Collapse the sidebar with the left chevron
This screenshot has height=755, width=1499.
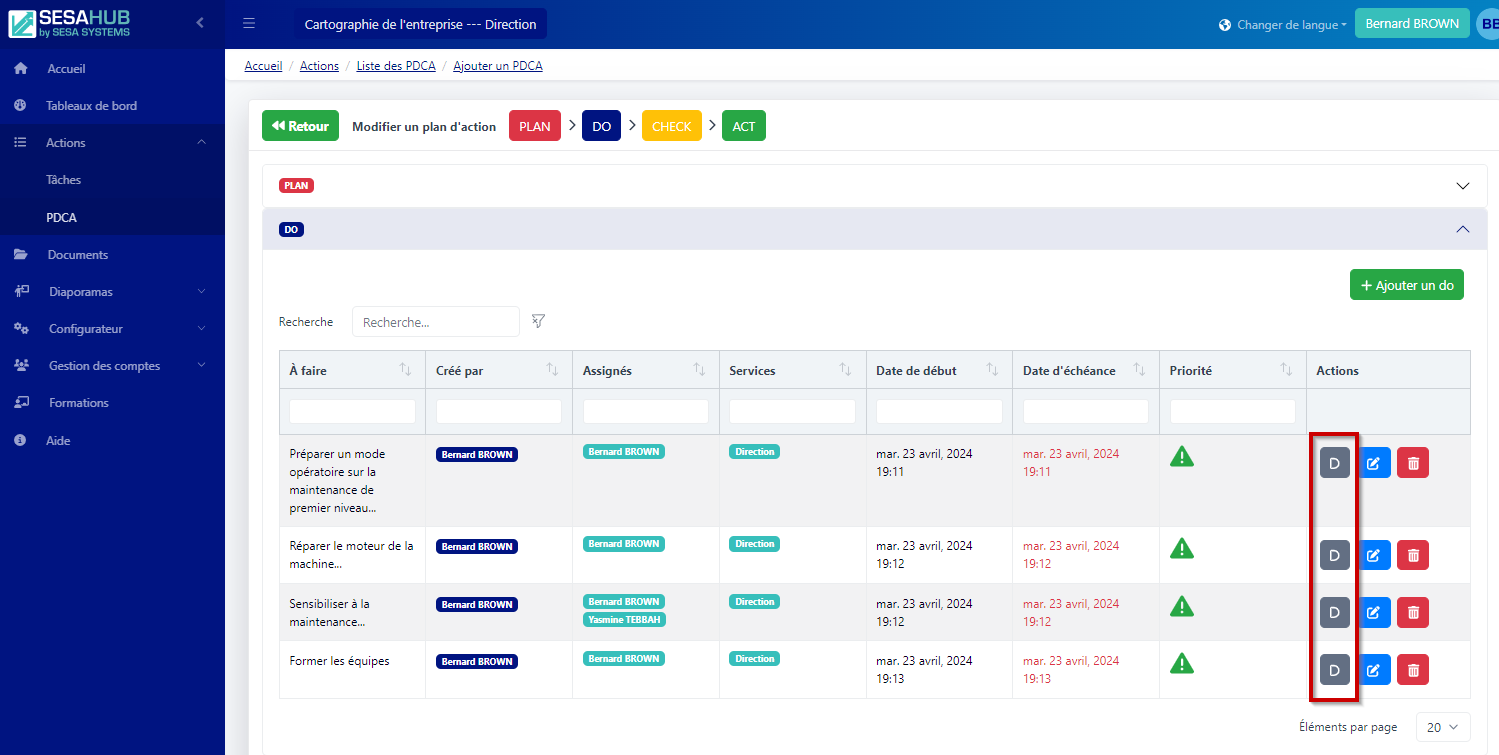click(x=200, y=22)
